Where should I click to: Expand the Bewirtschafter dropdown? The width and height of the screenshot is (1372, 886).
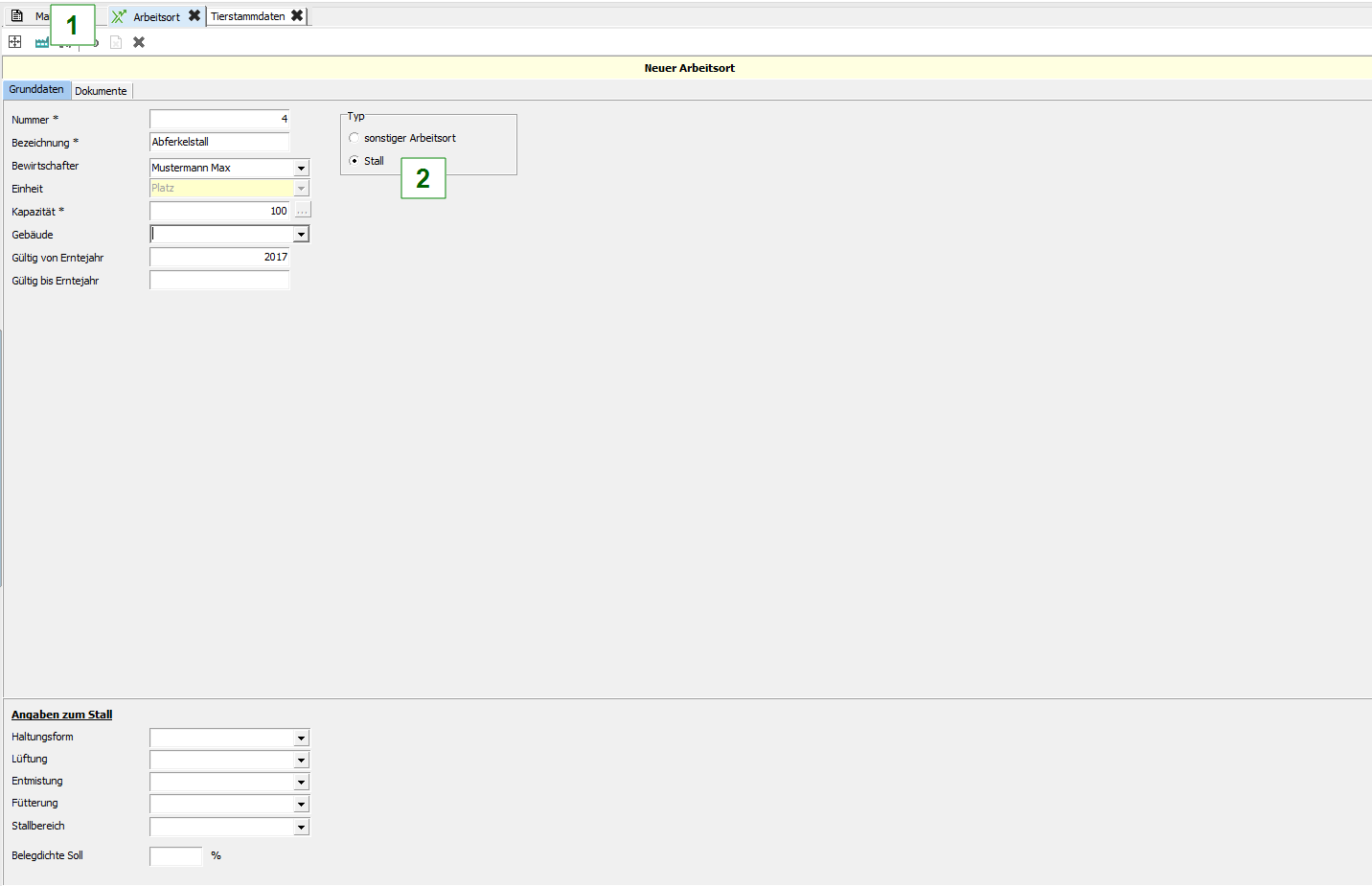301,168
